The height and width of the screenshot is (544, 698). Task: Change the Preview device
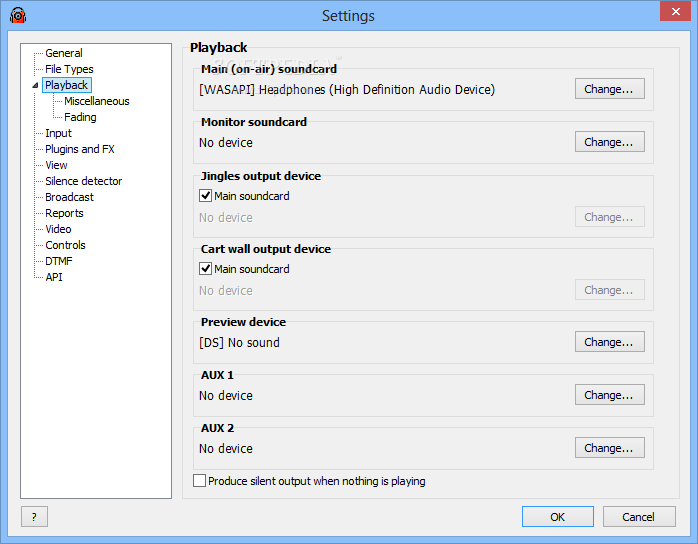609,342
